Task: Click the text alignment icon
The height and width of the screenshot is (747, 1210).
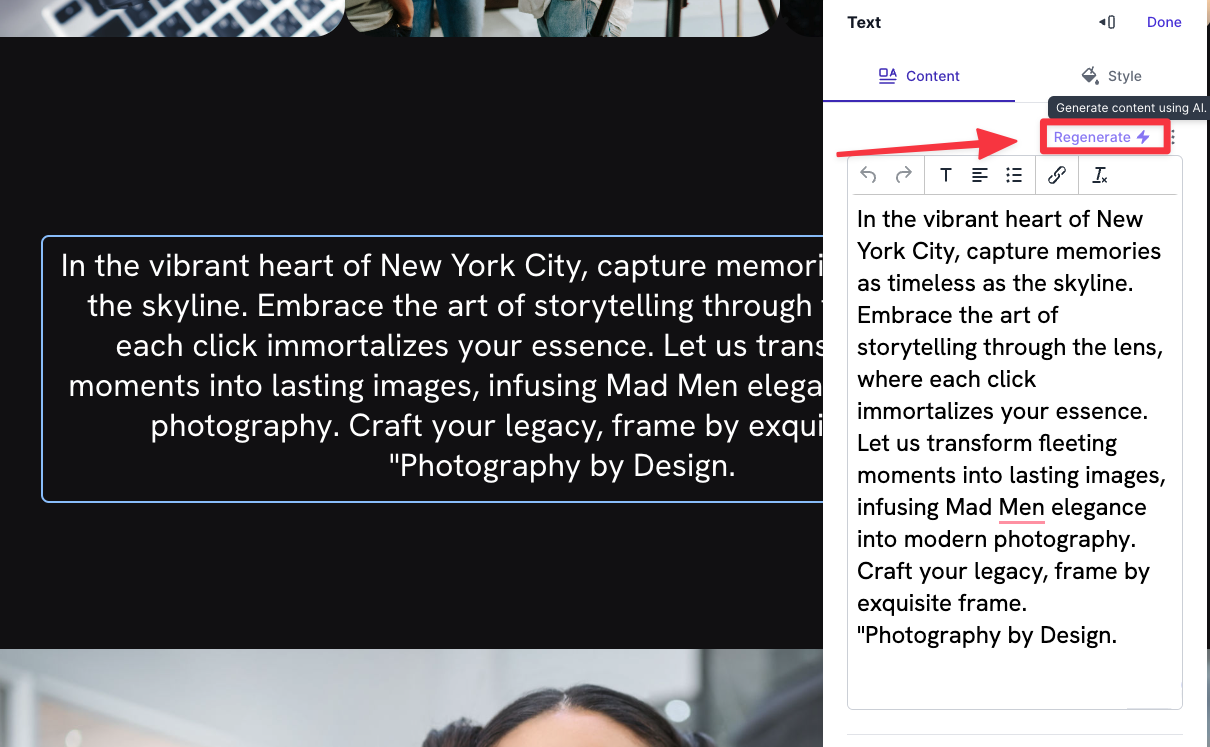Action: pyautogui.click(x=979, y=174)
